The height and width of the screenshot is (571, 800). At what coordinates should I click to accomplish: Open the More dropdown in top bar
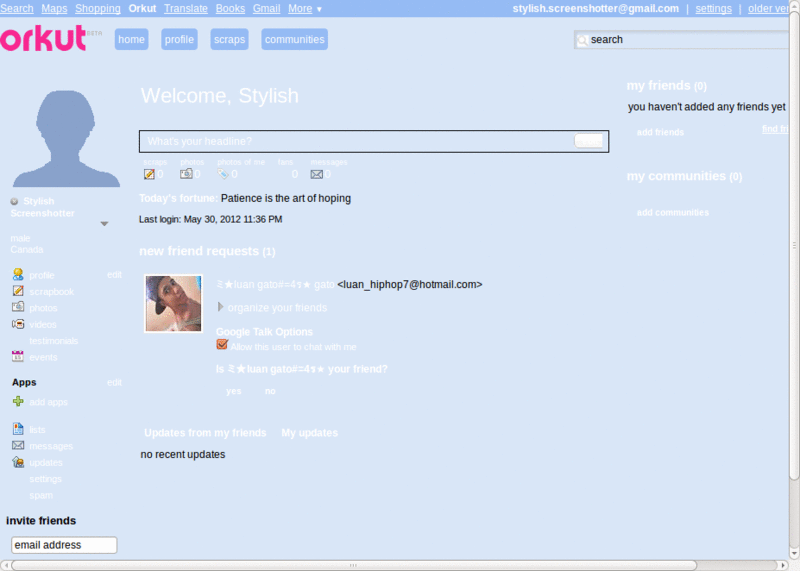click(x=305, y=9)
